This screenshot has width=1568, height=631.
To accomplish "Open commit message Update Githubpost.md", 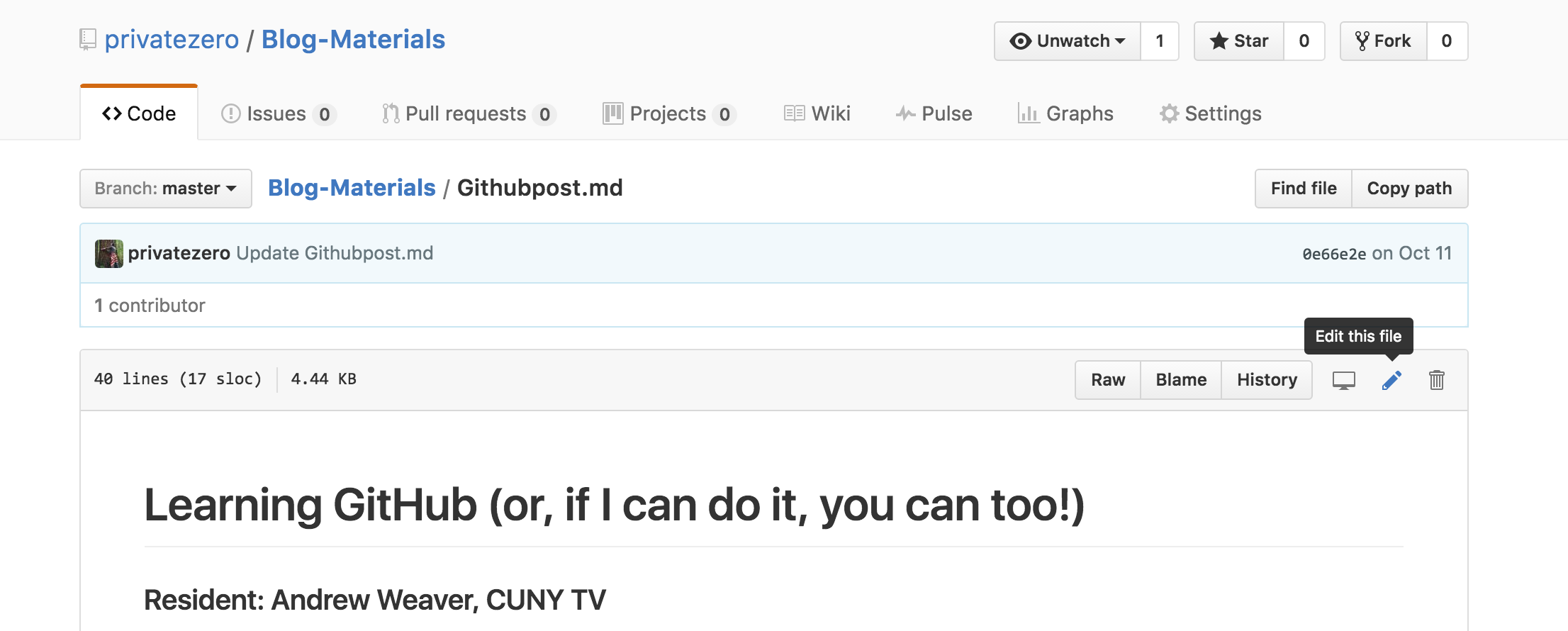I will click(x=335, y=253).
